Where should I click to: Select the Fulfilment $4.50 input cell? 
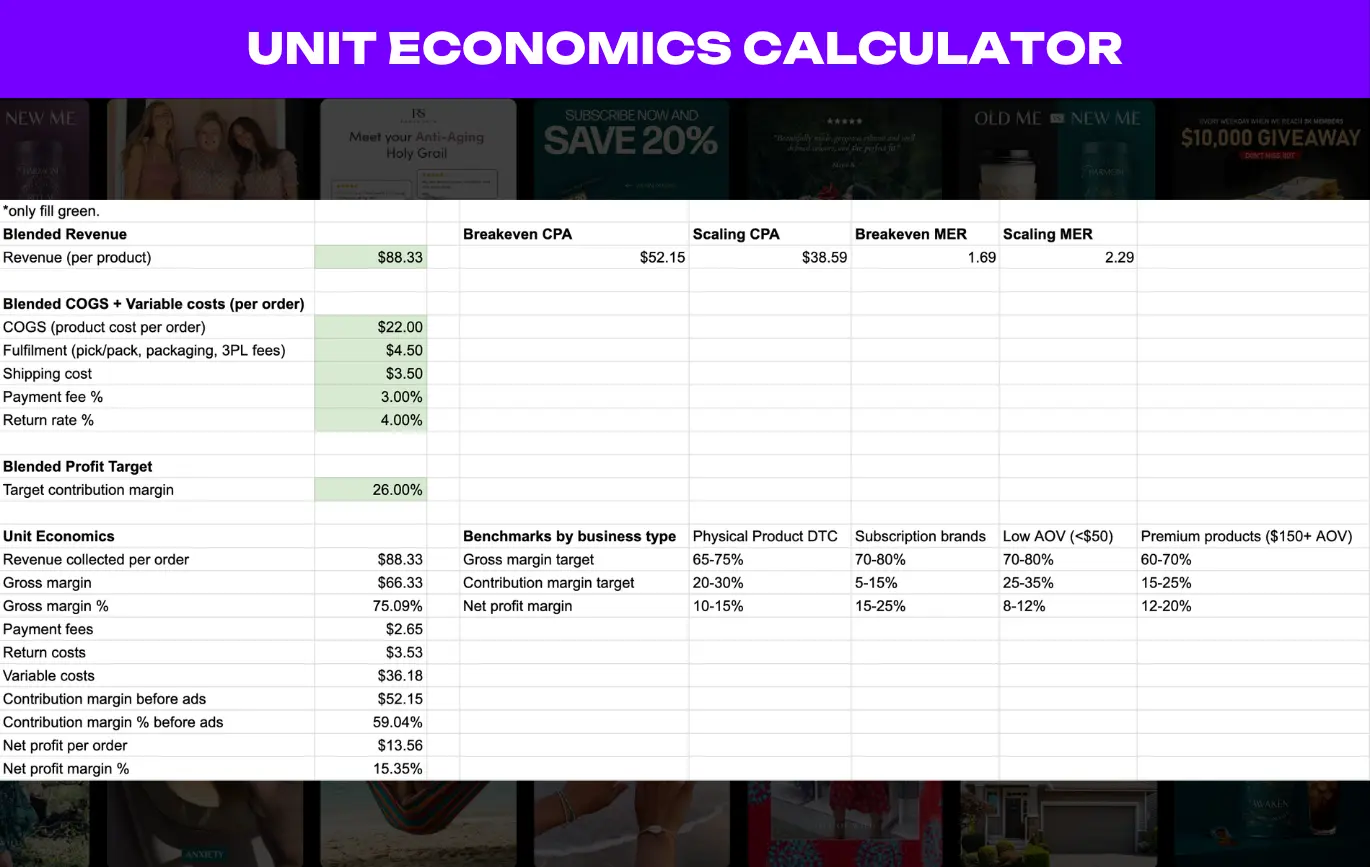[x=371, y=350]
